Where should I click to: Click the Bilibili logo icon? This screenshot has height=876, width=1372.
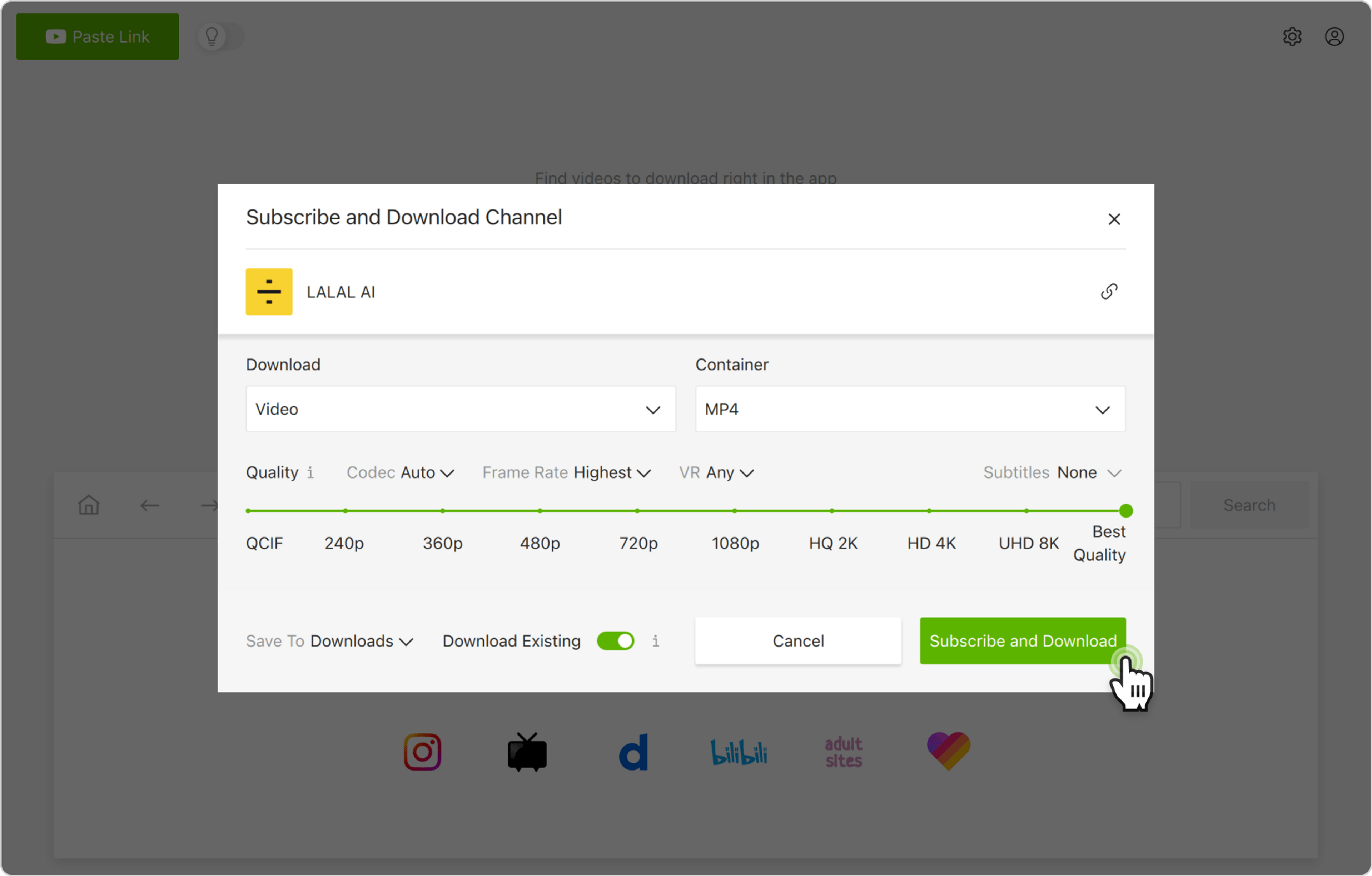pos(739,752)
